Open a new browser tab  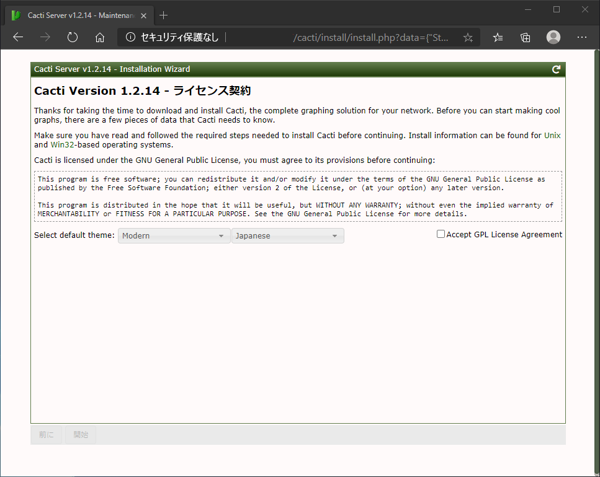pos(163,15)
